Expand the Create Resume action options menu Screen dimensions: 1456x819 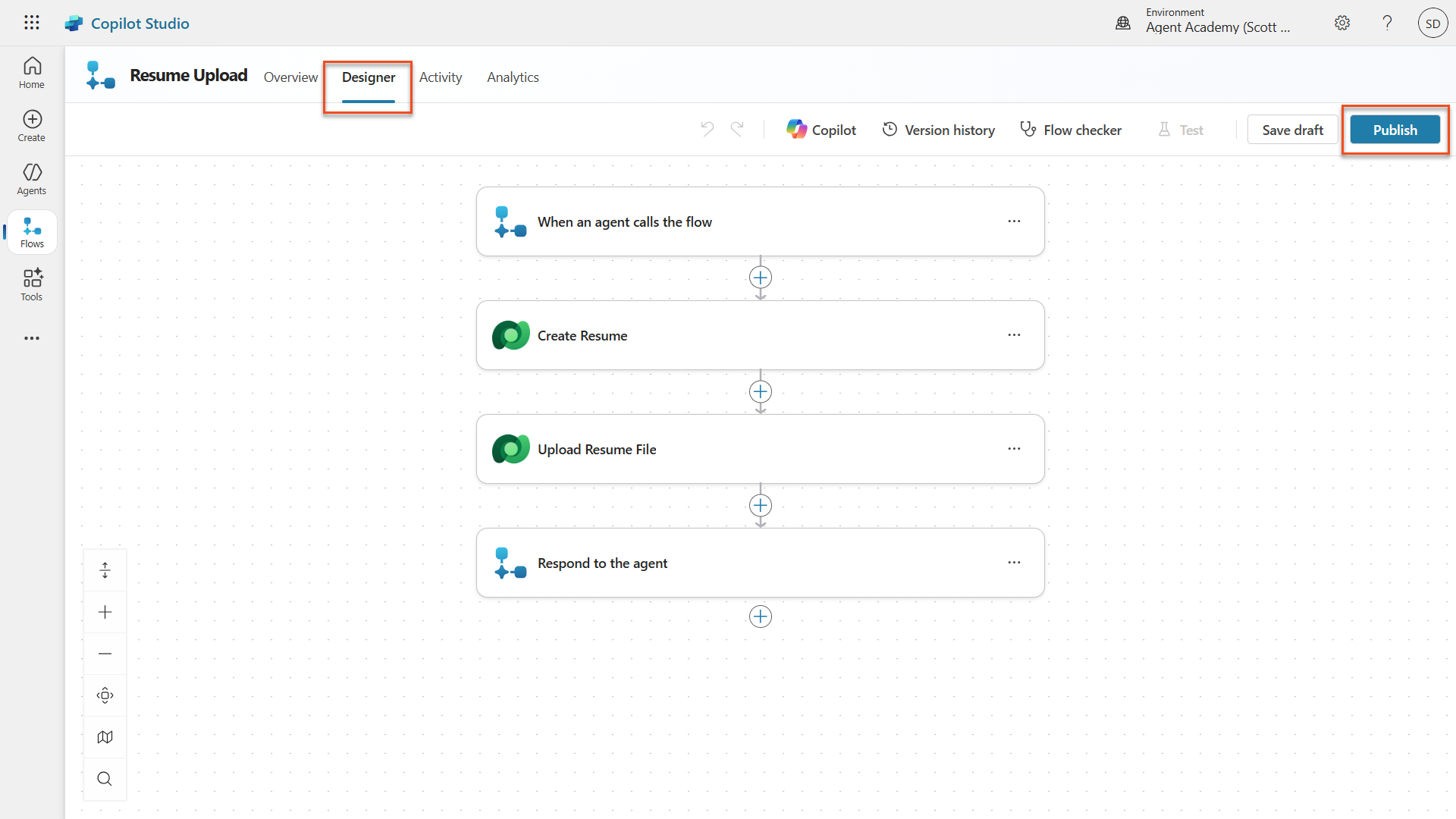coord(1014,335)
